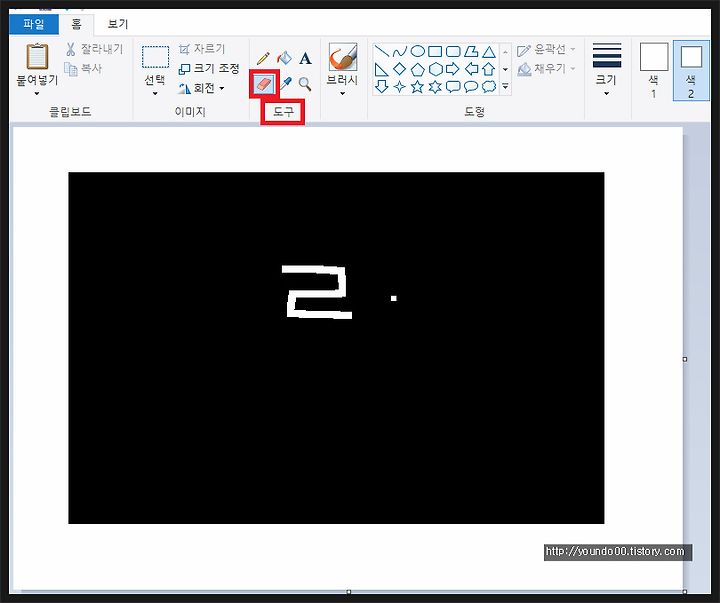Image resolution: width=720 pixels, height=603 pixels.
Task: Choose the Line shape
Action: [x=382, y=51]
